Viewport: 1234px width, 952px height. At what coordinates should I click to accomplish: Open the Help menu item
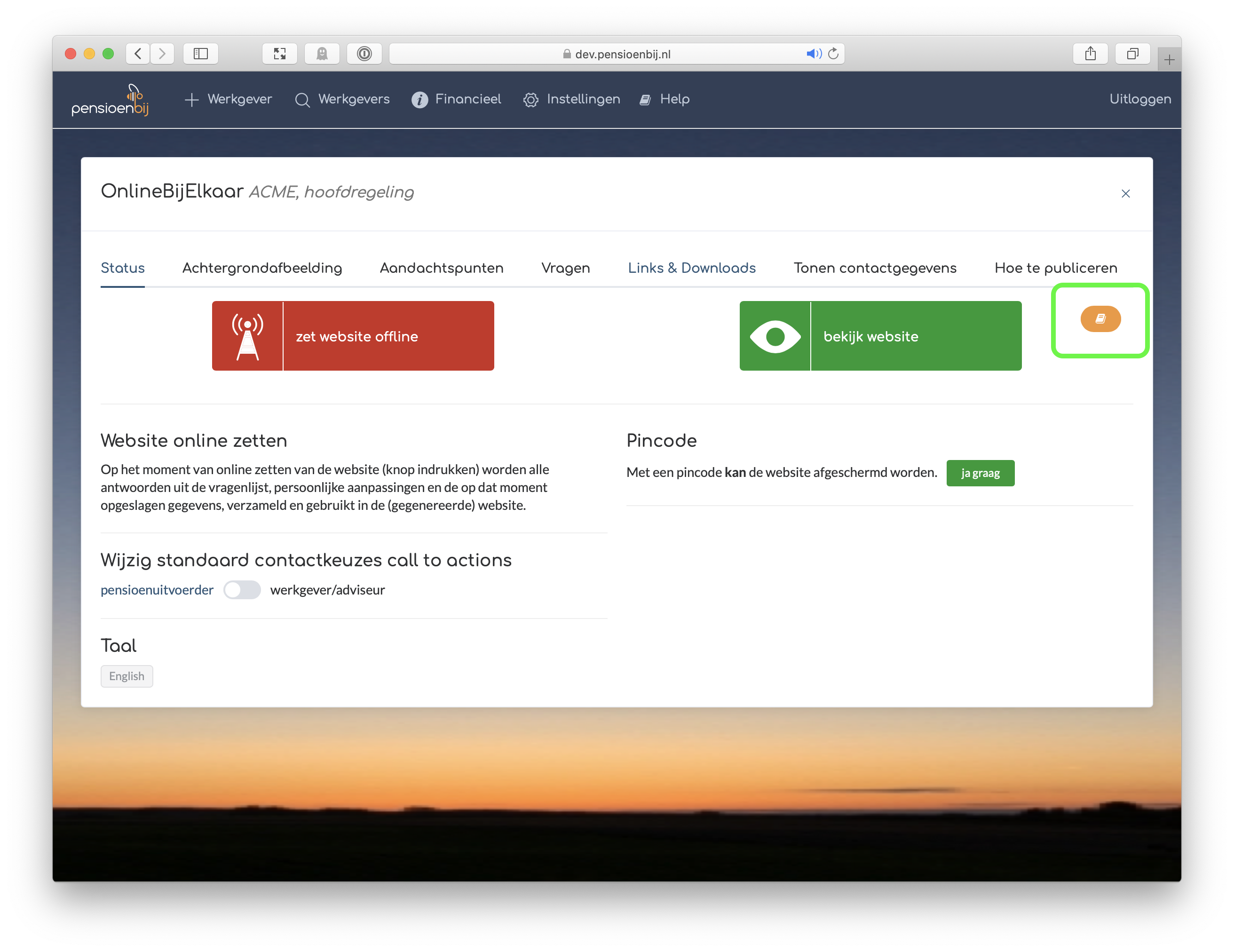(x=664, y=99)
